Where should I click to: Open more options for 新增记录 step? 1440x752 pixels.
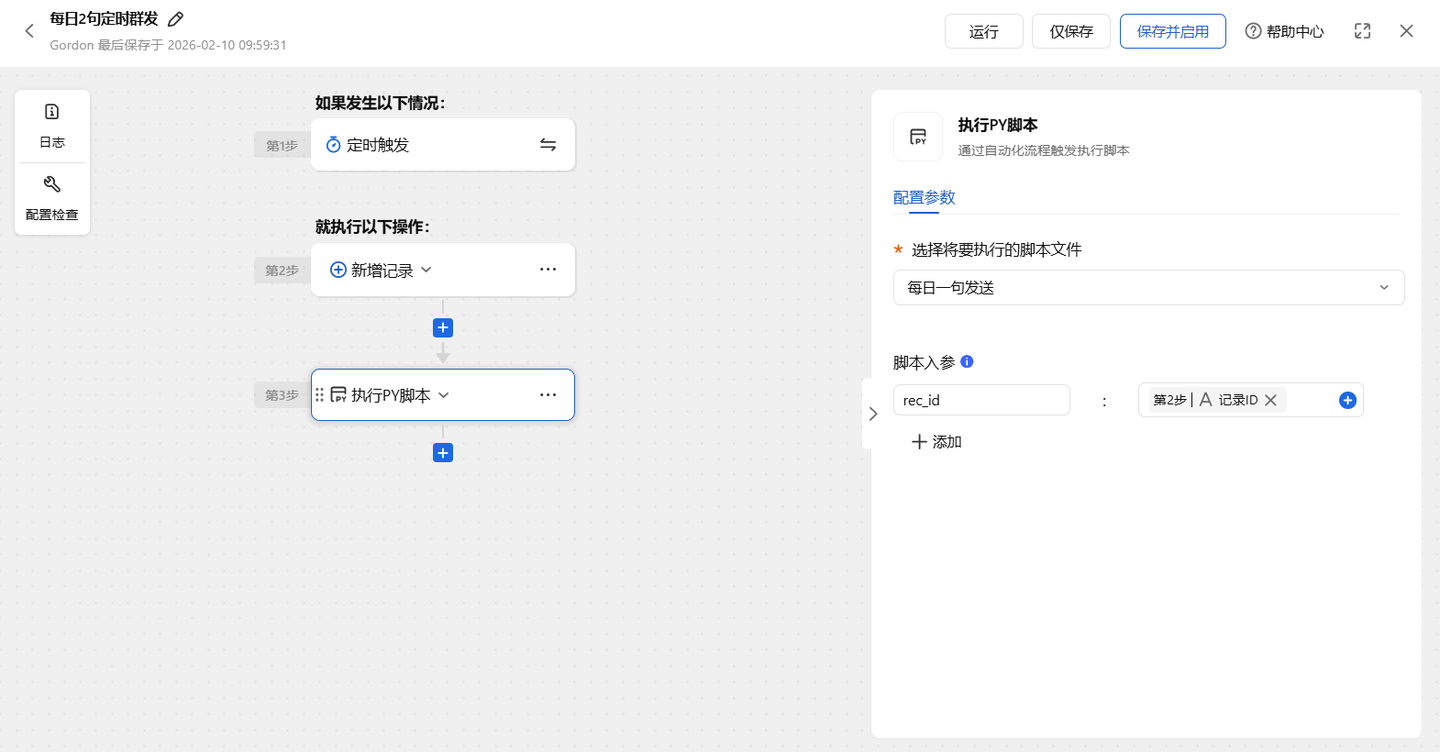point(548,270)
